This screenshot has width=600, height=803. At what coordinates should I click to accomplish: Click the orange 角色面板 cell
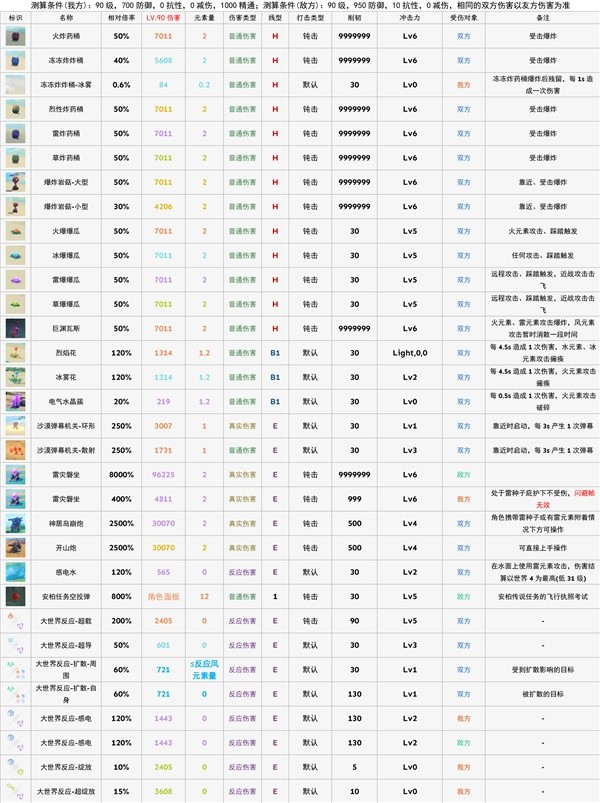(163, 597)
